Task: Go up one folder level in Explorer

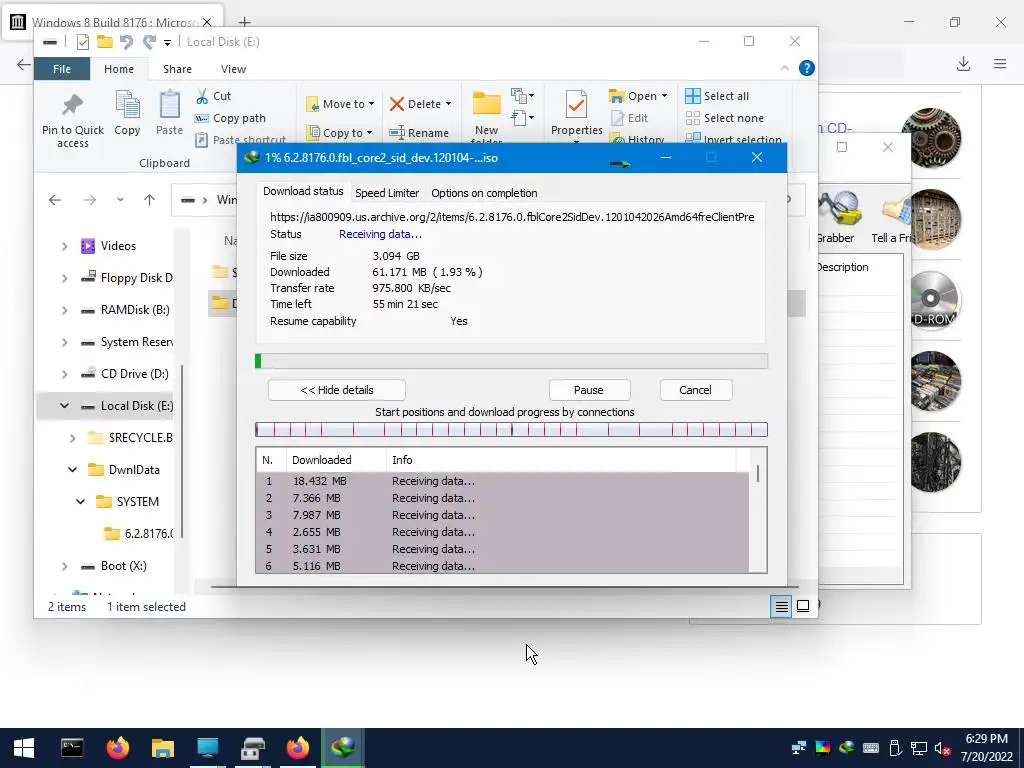Action: point(150,200)
